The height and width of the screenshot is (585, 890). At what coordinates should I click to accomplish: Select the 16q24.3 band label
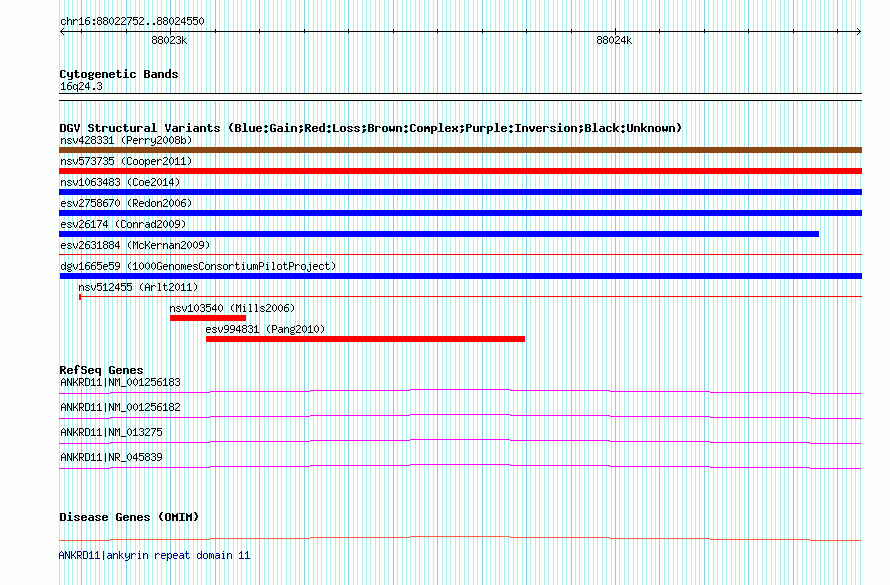click(x=81, y=87)
